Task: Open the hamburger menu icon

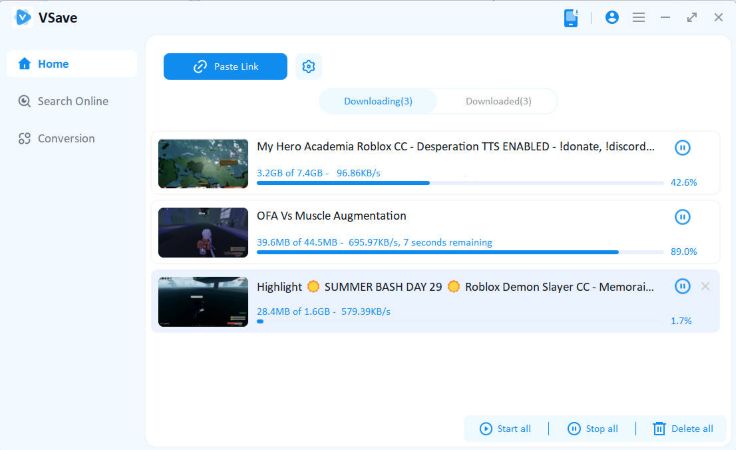Action: [x=638, y=17]
